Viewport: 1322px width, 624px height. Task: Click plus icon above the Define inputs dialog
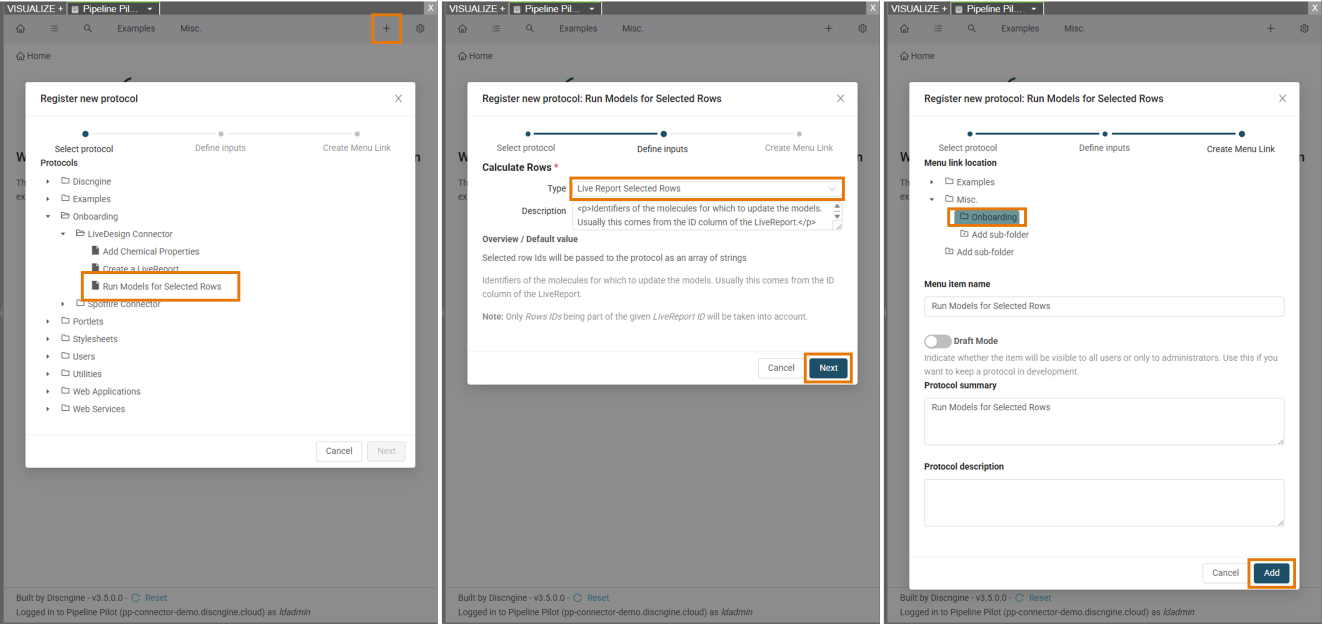pyautogui.click(x=828, y=28)
